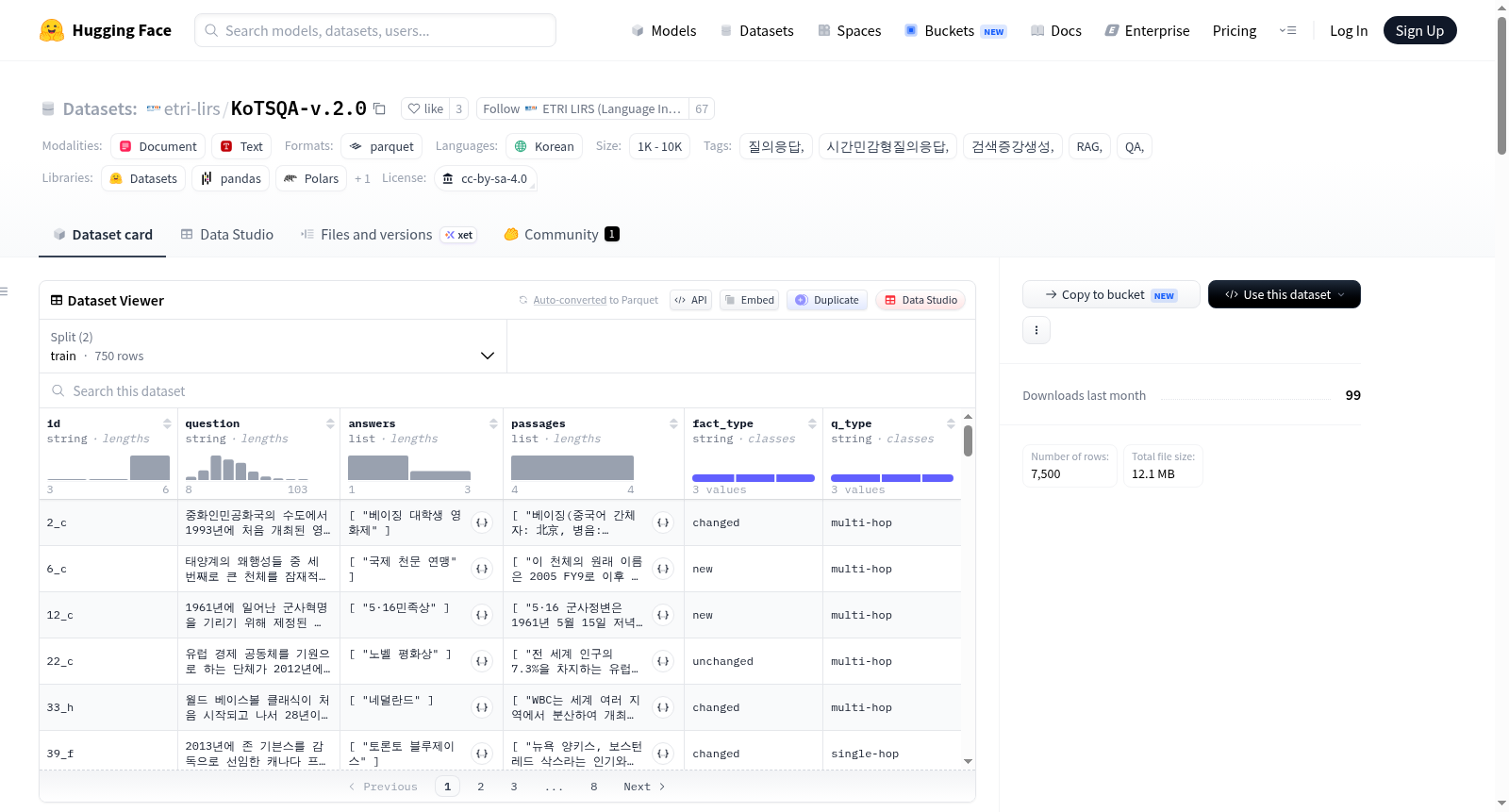The image size is (1509, 812).
Task: Open the Data Studio tab
Action: point(227,234)
